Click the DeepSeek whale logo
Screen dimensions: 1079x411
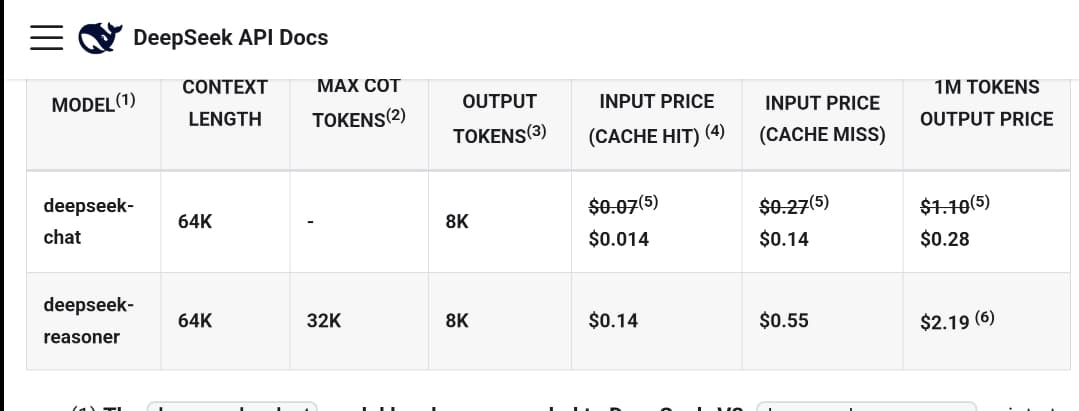tap(100, 38)
